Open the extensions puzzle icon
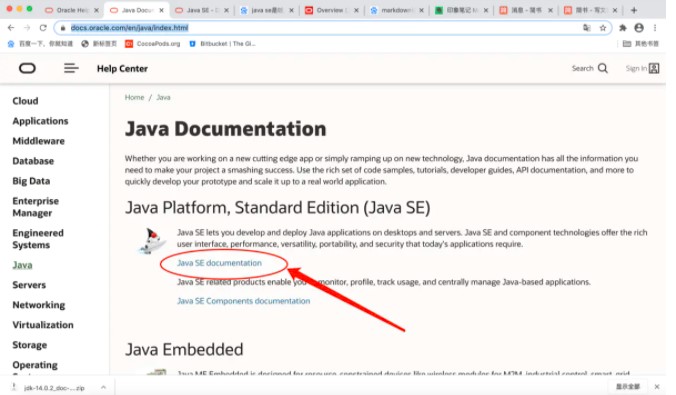Viewport: 676px width, 395px height. click(623, 28)
